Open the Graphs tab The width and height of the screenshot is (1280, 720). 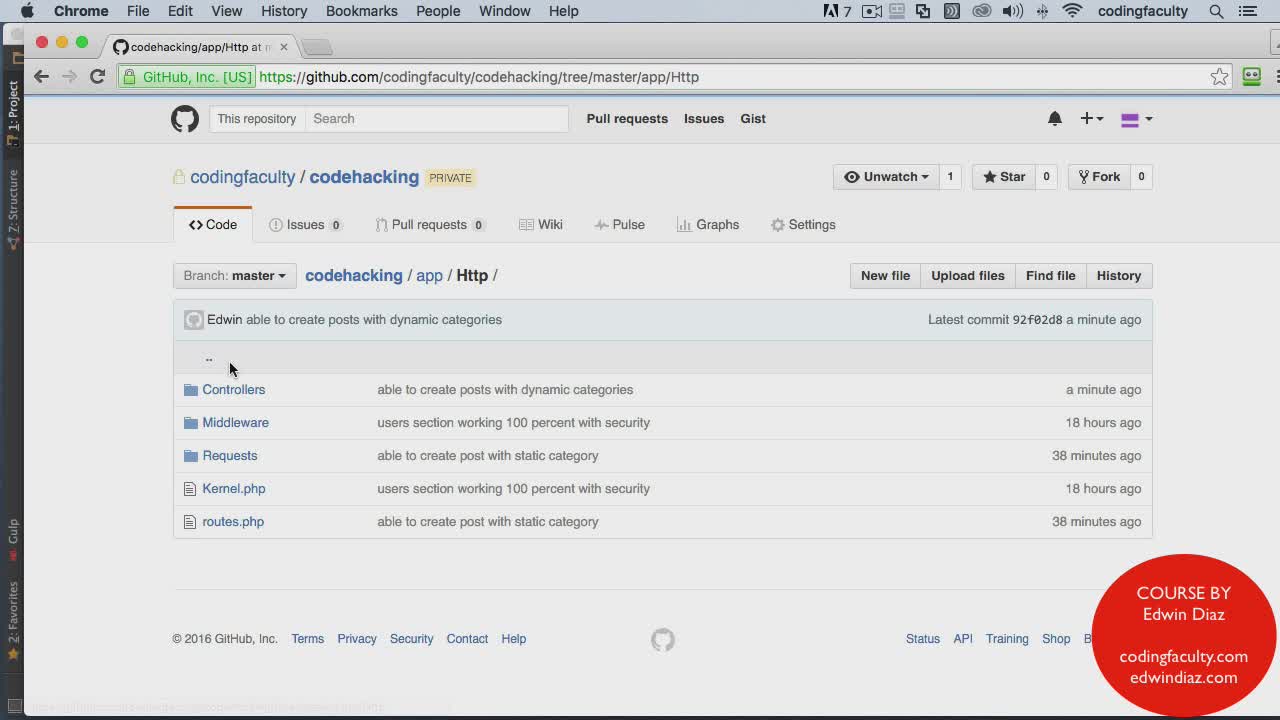[x=708, y=225]
